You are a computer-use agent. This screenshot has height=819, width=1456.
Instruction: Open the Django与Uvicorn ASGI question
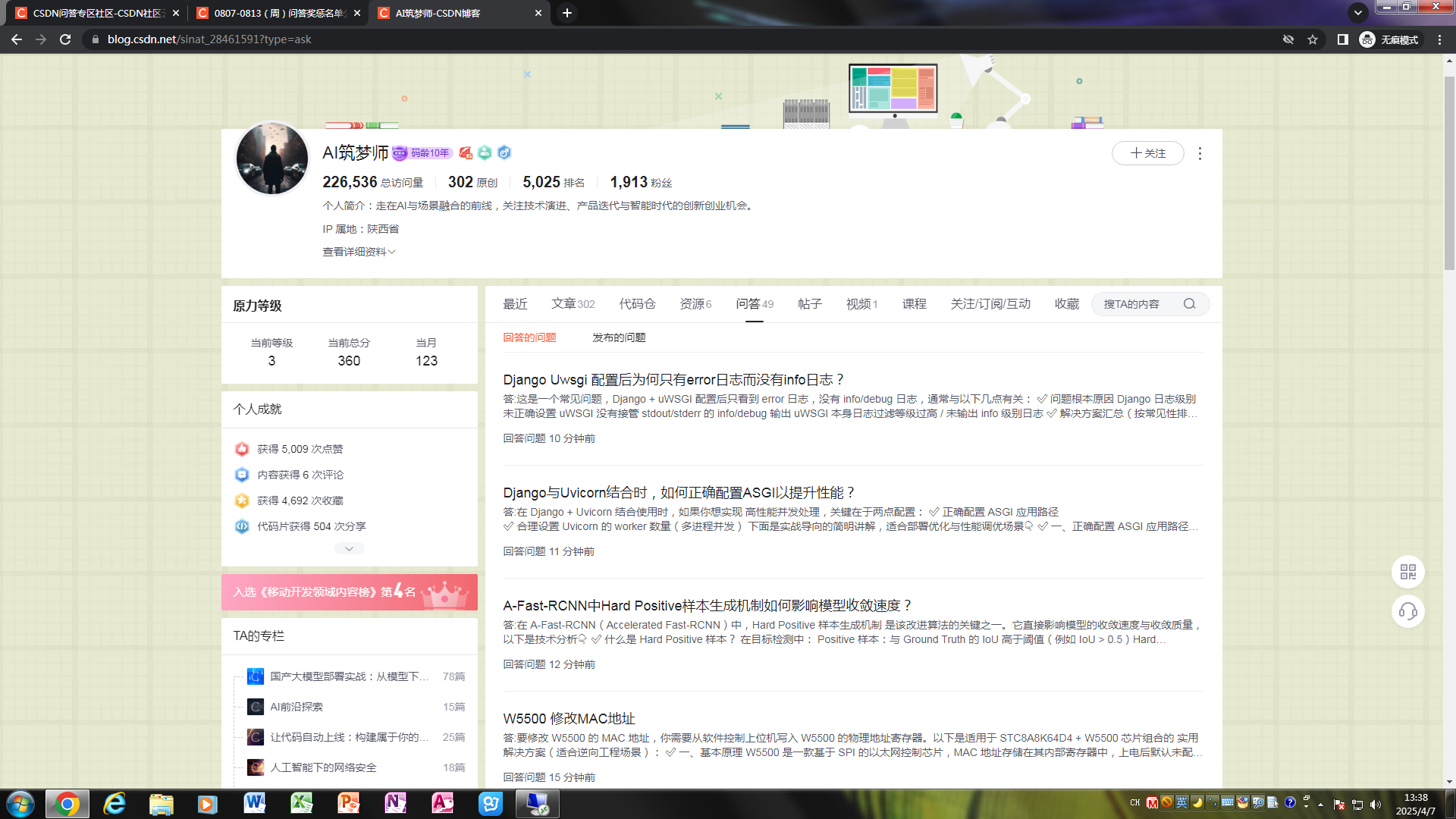click(x=679, y=493)
